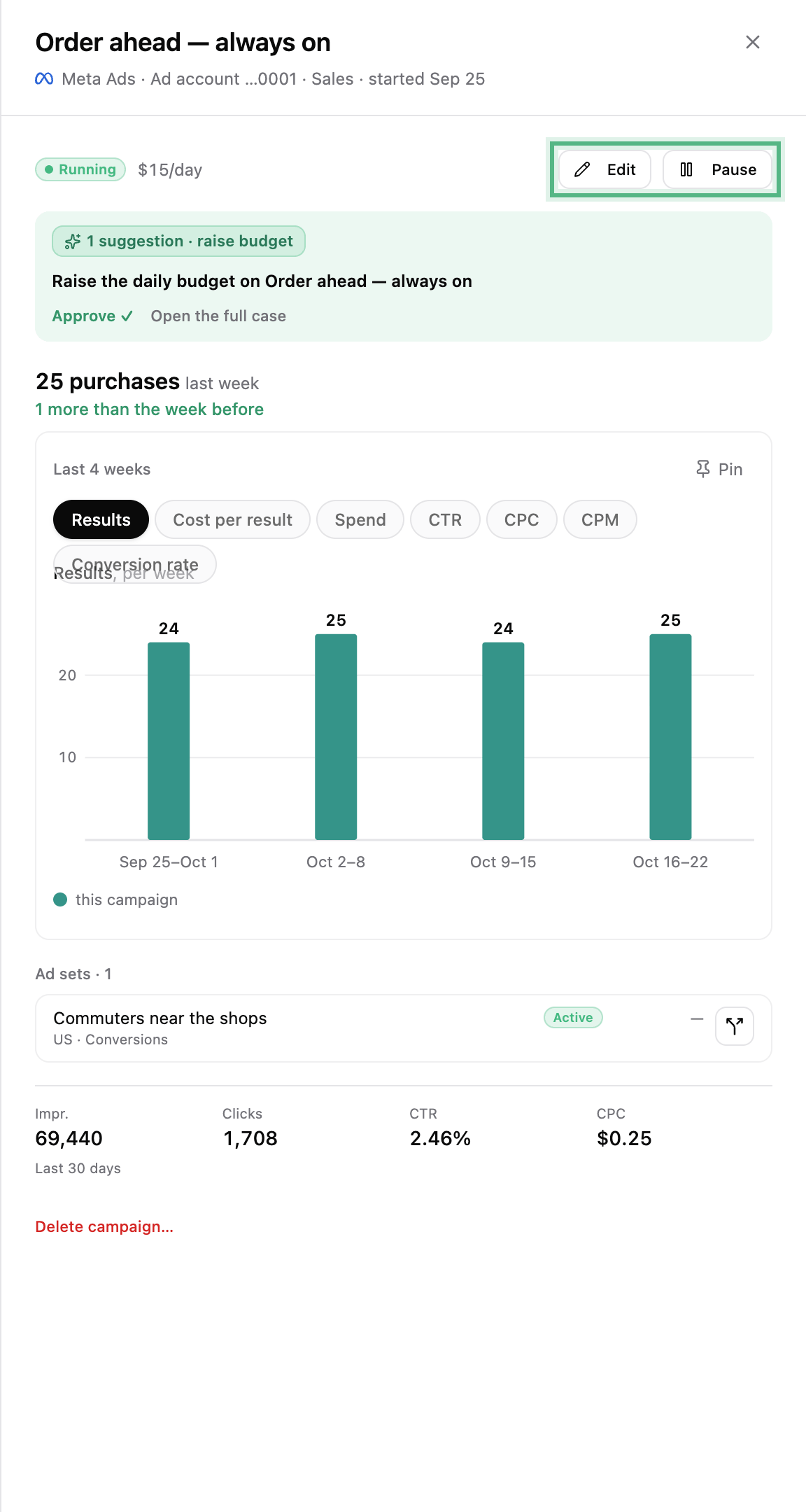This screenshot has height=1512, width=806.
Task: Click the 25 purchases headline
Action: [108, 381]
